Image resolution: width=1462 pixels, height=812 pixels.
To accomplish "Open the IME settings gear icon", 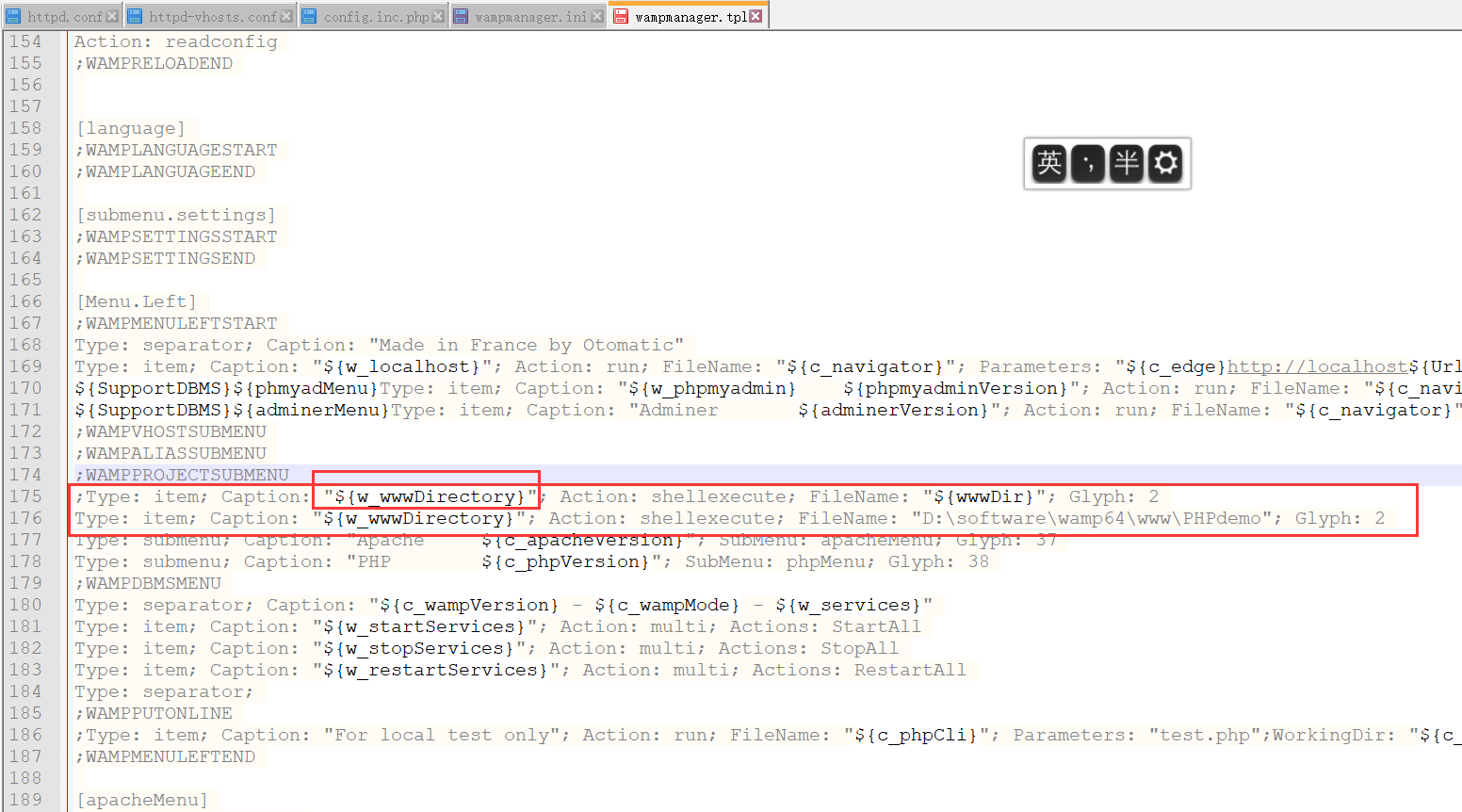I will 1165,163.
